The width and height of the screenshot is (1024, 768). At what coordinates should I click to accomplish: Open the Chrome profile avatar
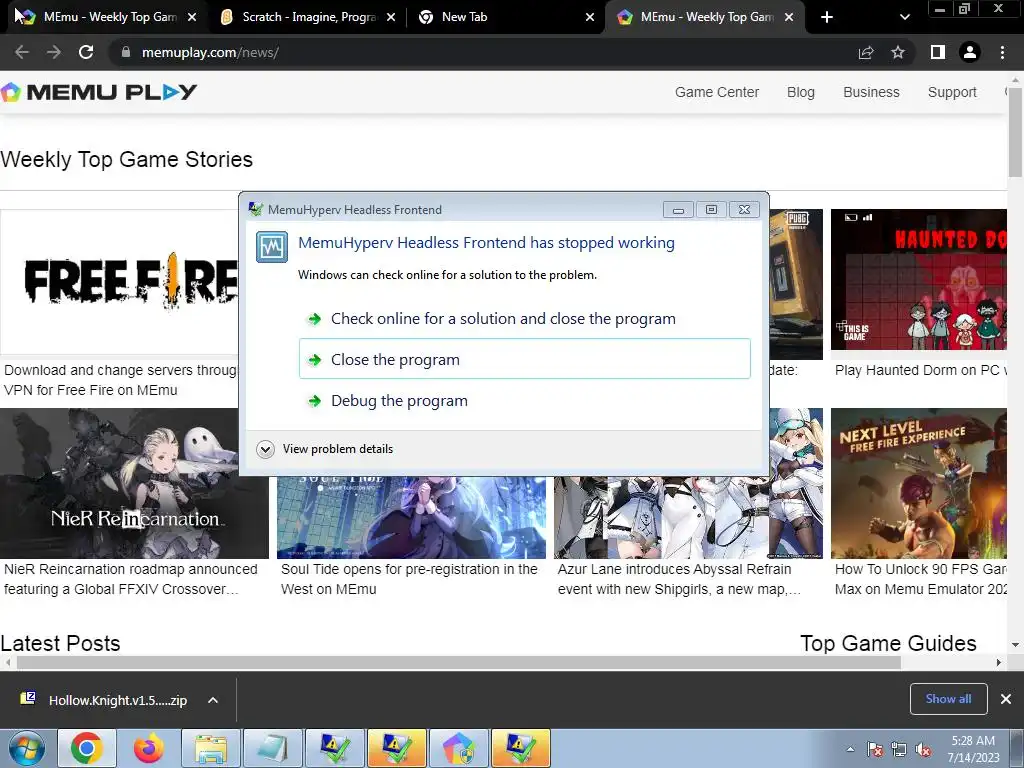[970, 52]
